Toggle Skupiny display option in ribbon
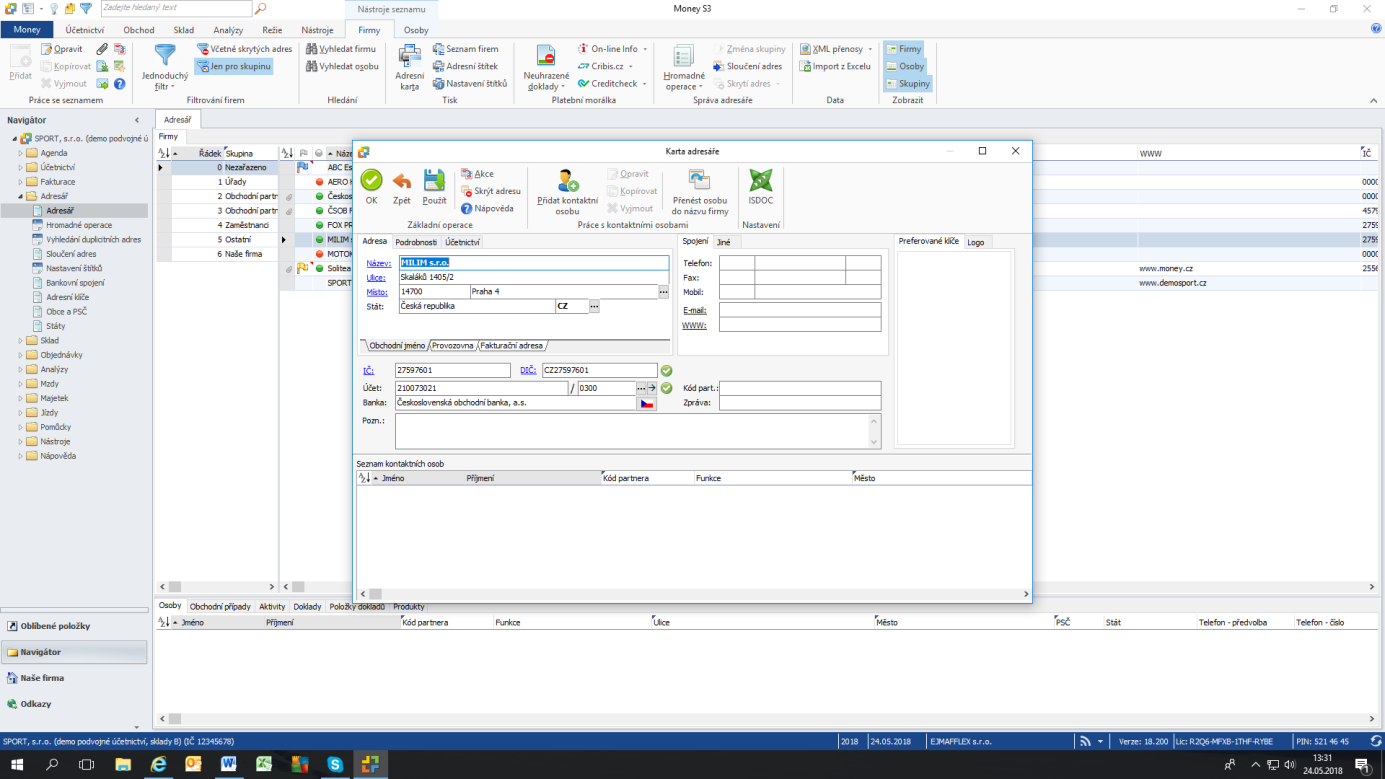This screenshot has height=779, width=1385. pos(908,84)
